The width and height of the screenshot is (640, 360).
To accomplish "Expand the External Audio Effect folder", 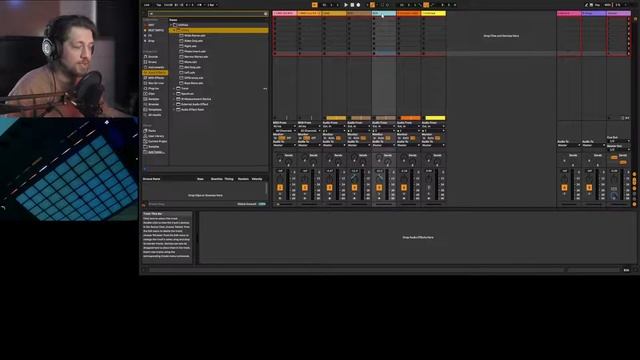I will (174, 104).
